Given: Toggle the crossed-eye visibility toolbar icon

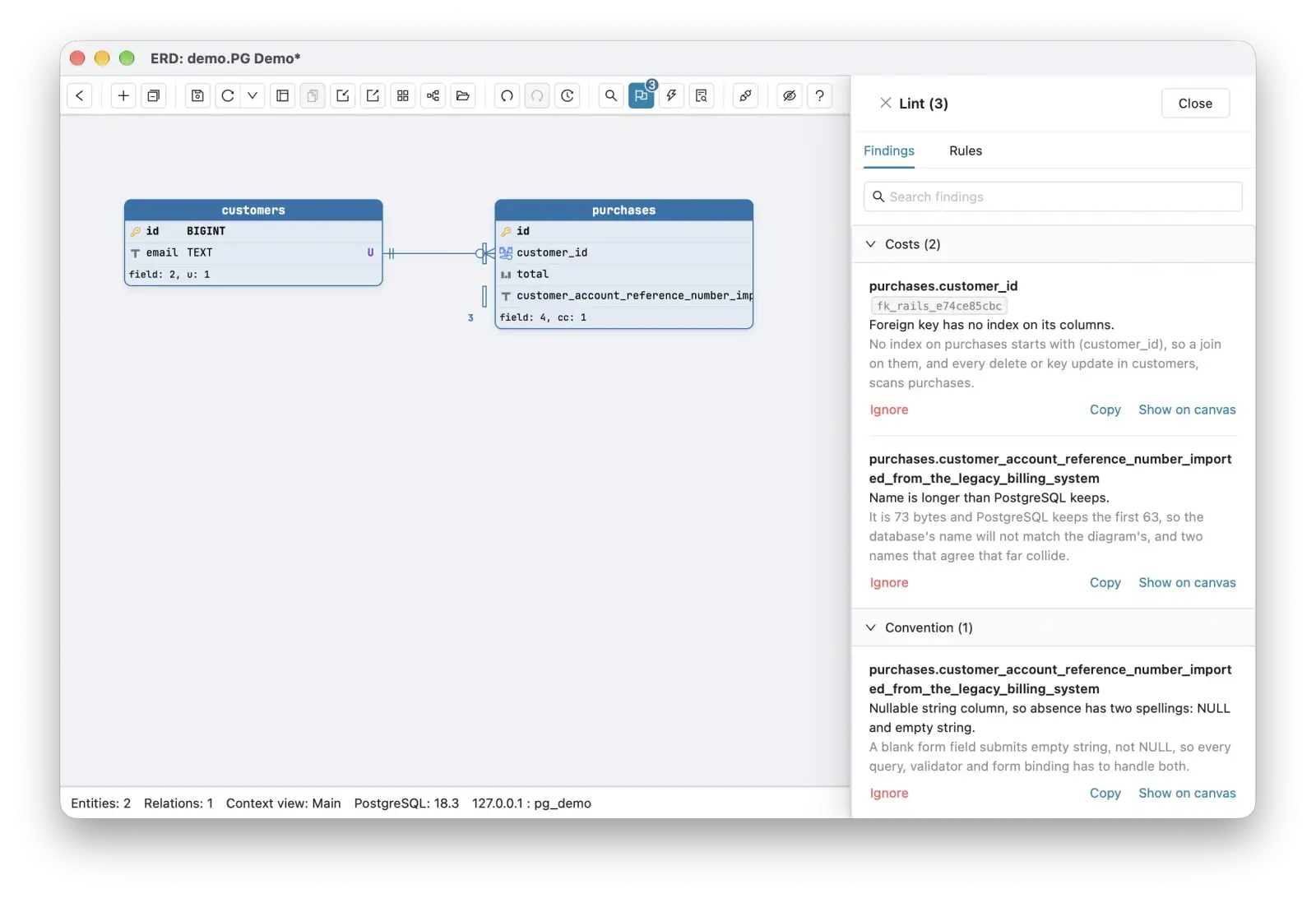Looking at the screenshot, I should tap(790, 96).
